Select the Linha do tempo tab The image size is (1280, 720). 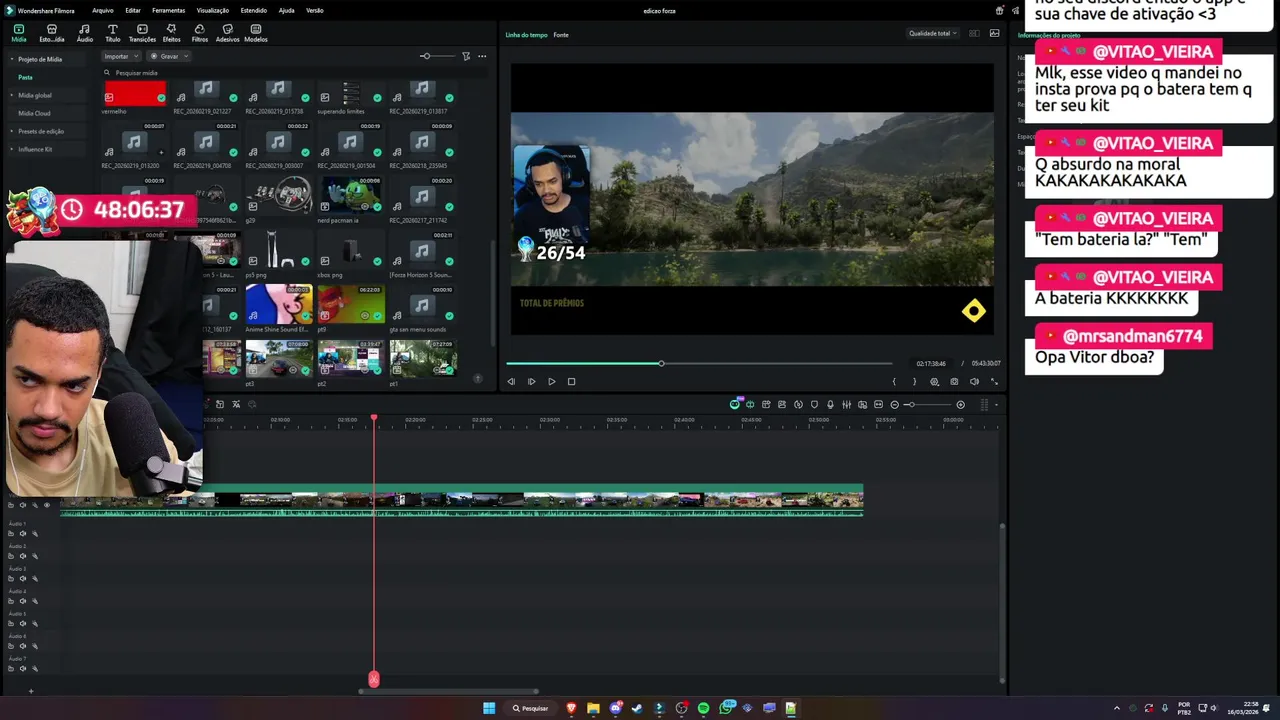(x=526, y=35)
